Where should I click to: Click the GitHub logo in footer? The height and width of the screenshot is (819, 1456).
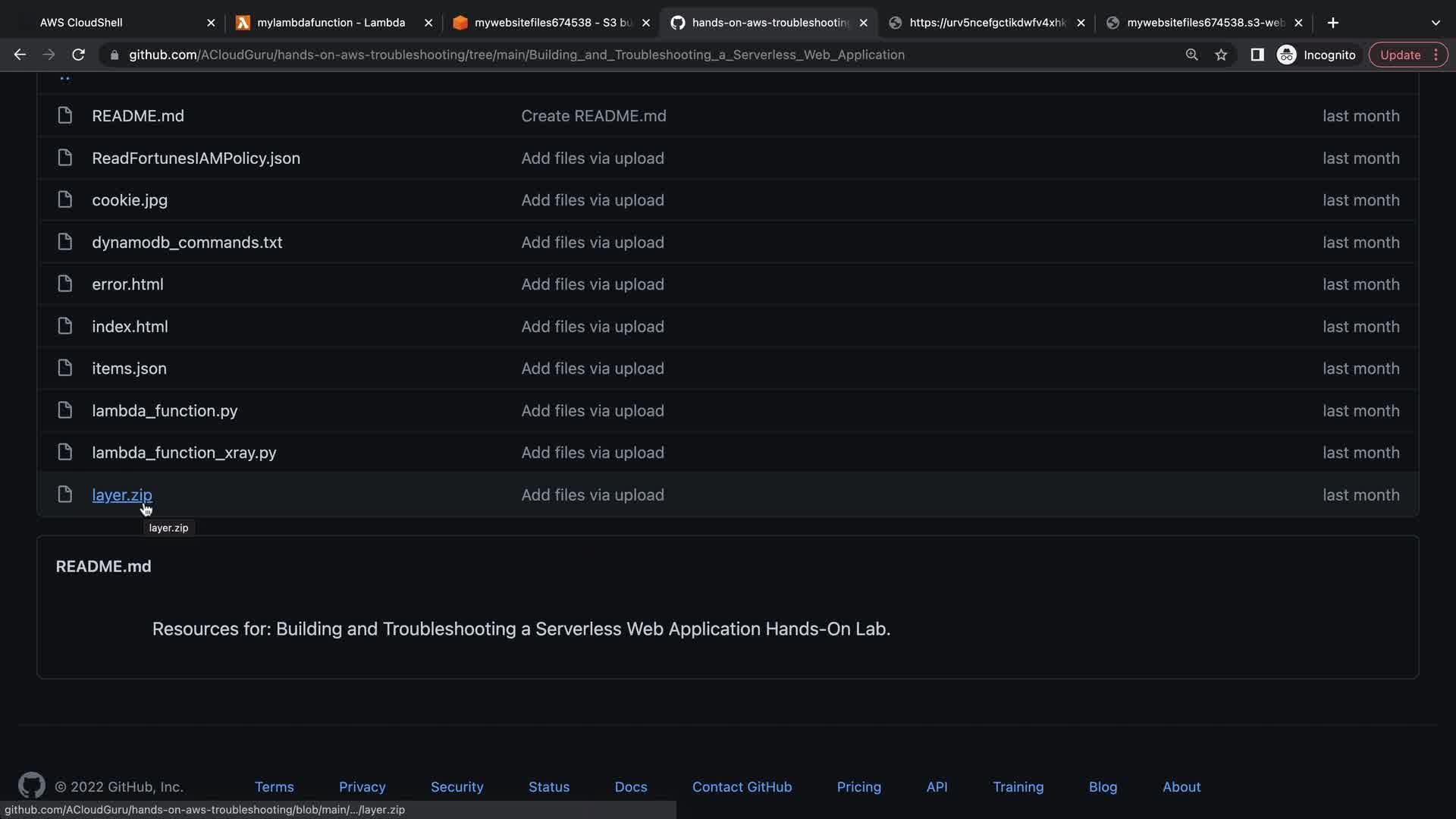[x=31, y=786]
